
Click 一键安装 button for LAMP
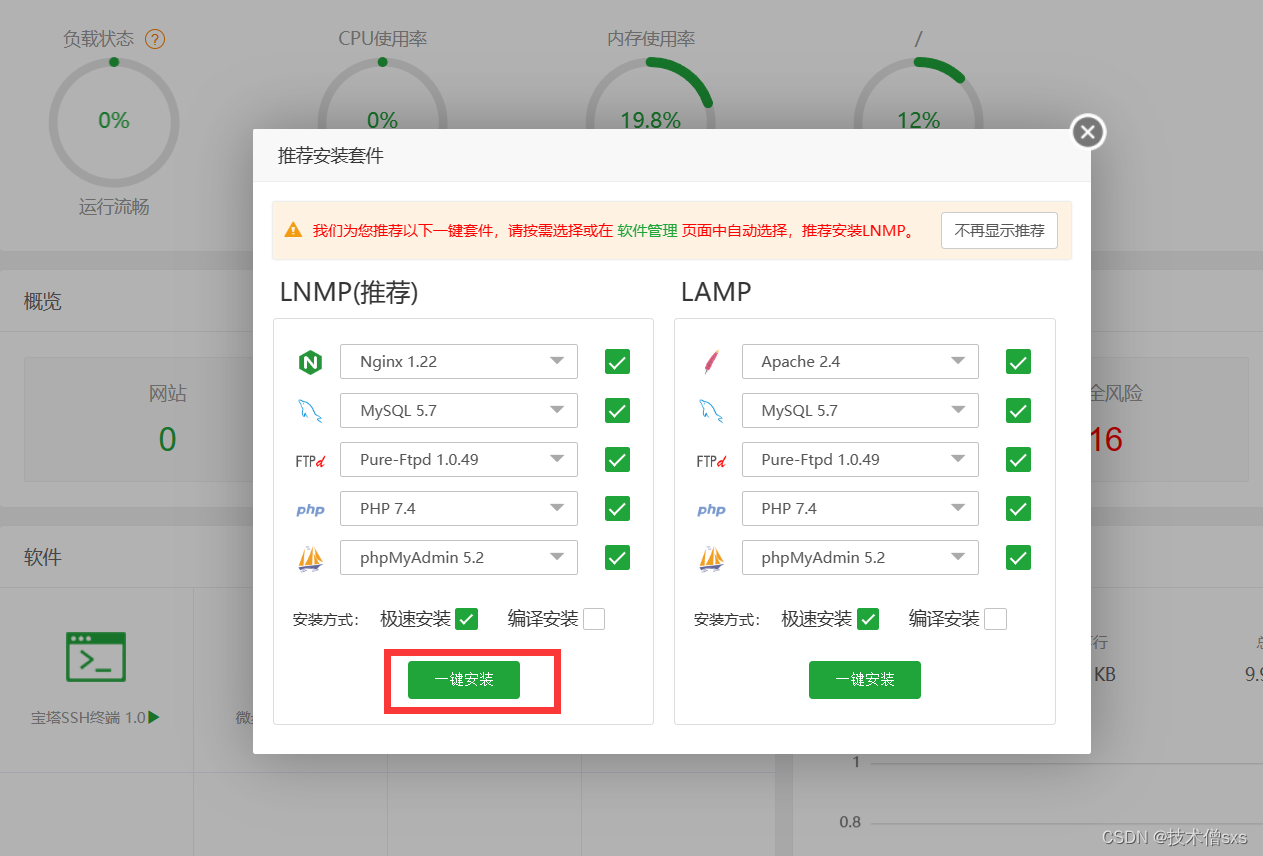865,679
